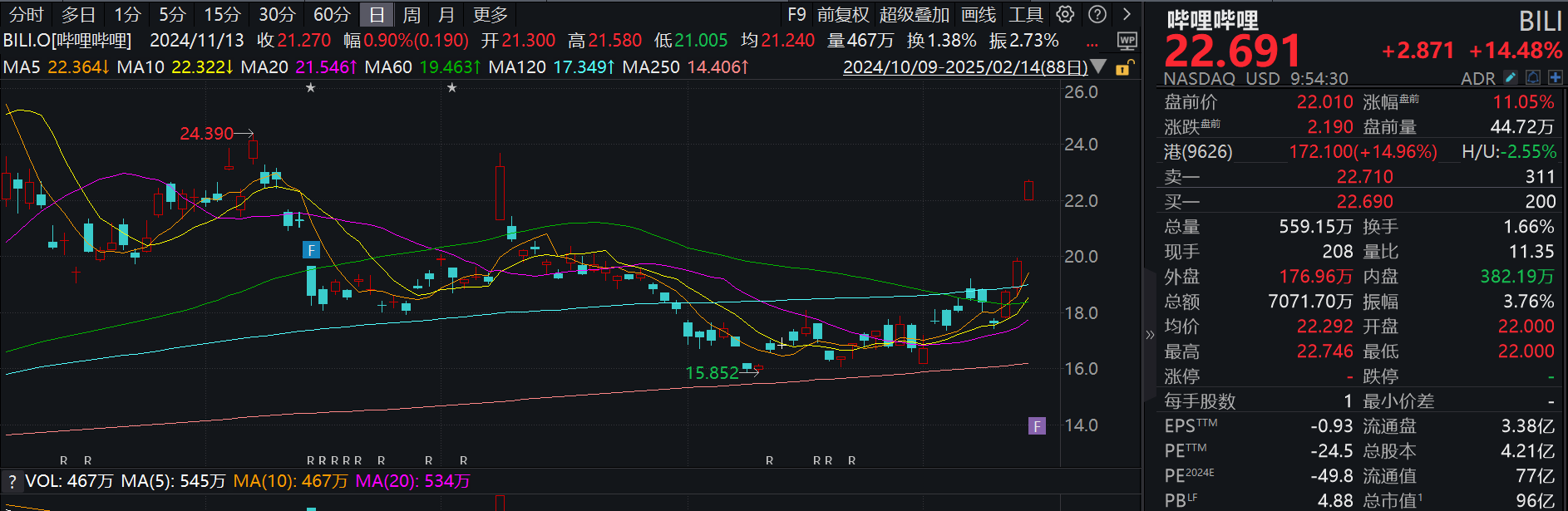
Task: Click the 总市值 value 96亿
Action: click(1535, 500)
